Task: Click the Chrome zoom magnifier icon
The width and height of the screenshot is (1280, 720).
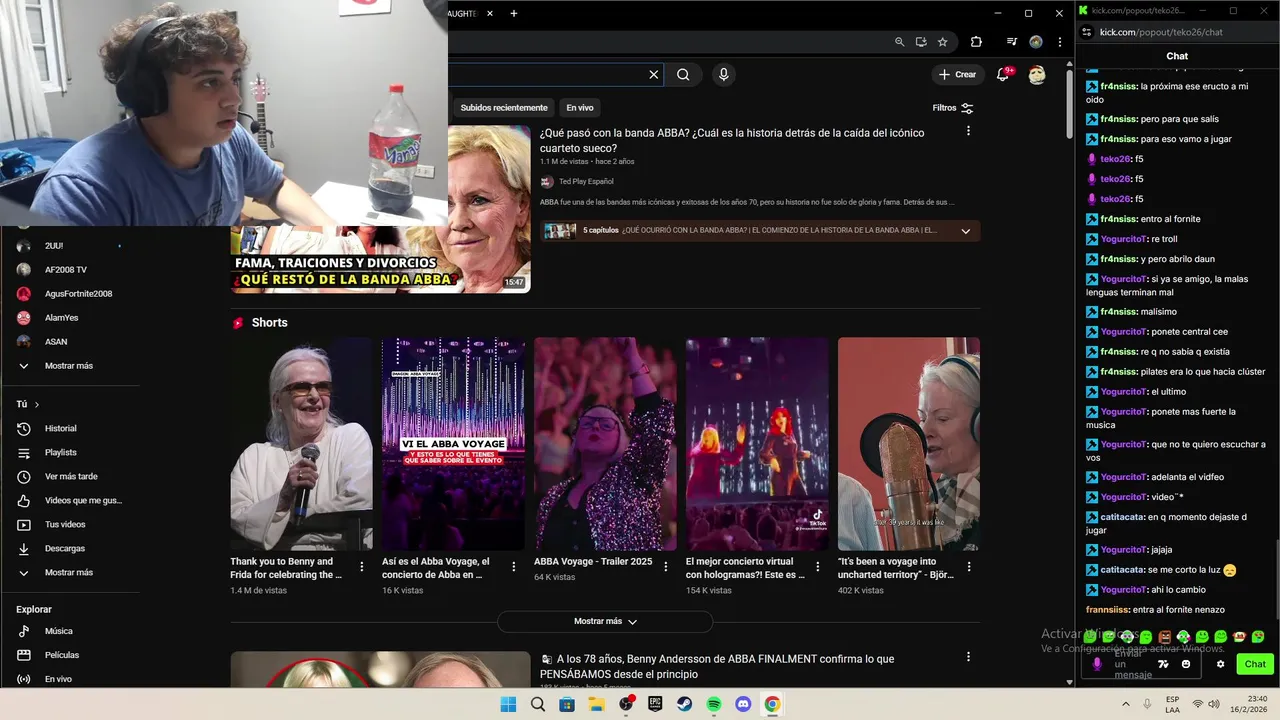Action: [x=899, y=42]
